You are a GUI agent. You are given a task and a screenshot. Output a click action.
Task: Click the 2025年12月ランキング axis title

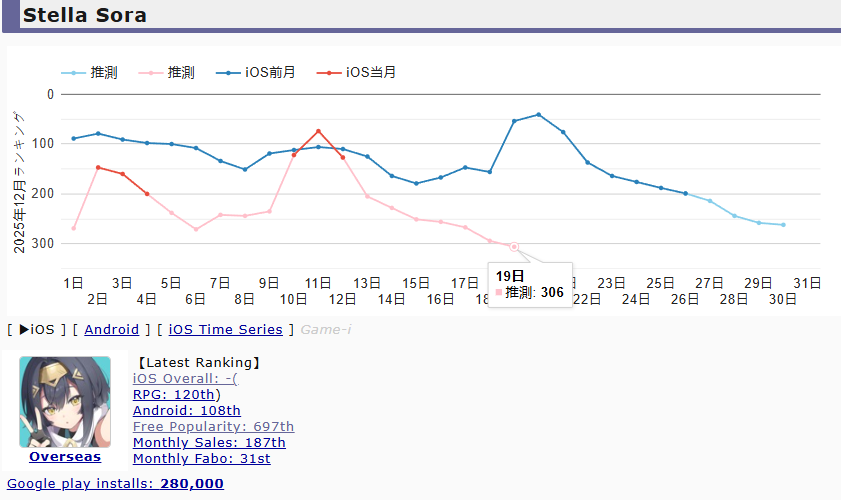coord(19,182)
